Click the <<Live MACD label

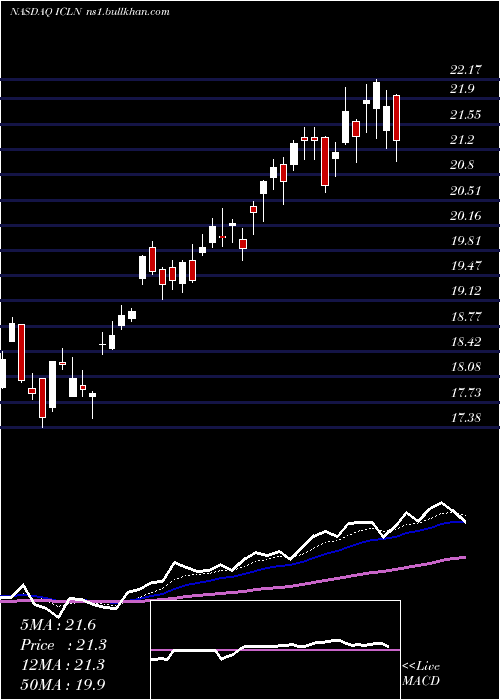421,674
